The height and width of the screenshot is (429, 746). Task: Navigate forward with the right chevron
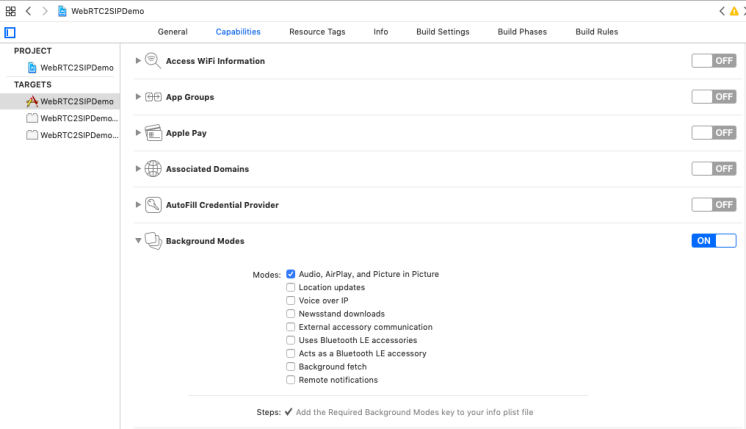(43, 10)
